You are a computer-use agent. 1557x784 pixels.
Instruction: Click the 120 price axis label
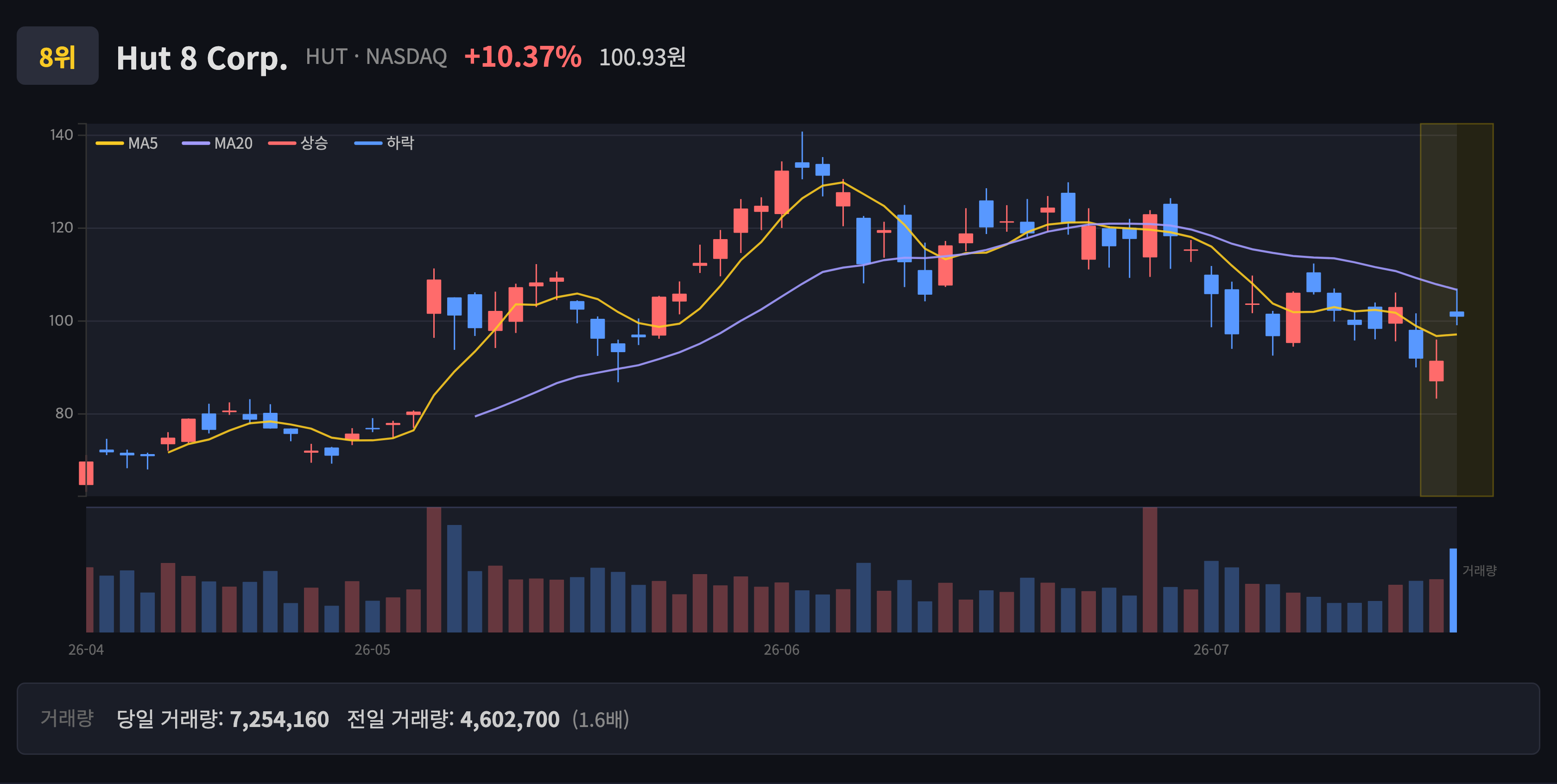click(62, 228)
